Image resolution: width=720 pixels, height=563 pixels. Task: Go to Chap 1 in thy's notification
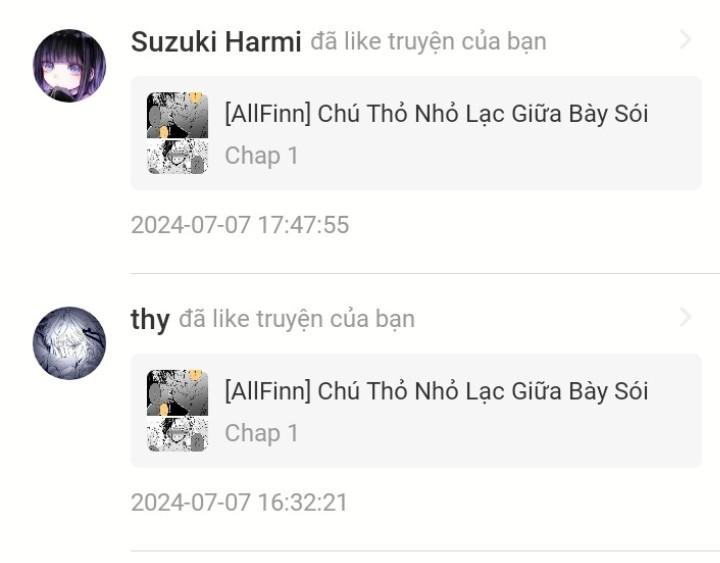tap(261, 433)
